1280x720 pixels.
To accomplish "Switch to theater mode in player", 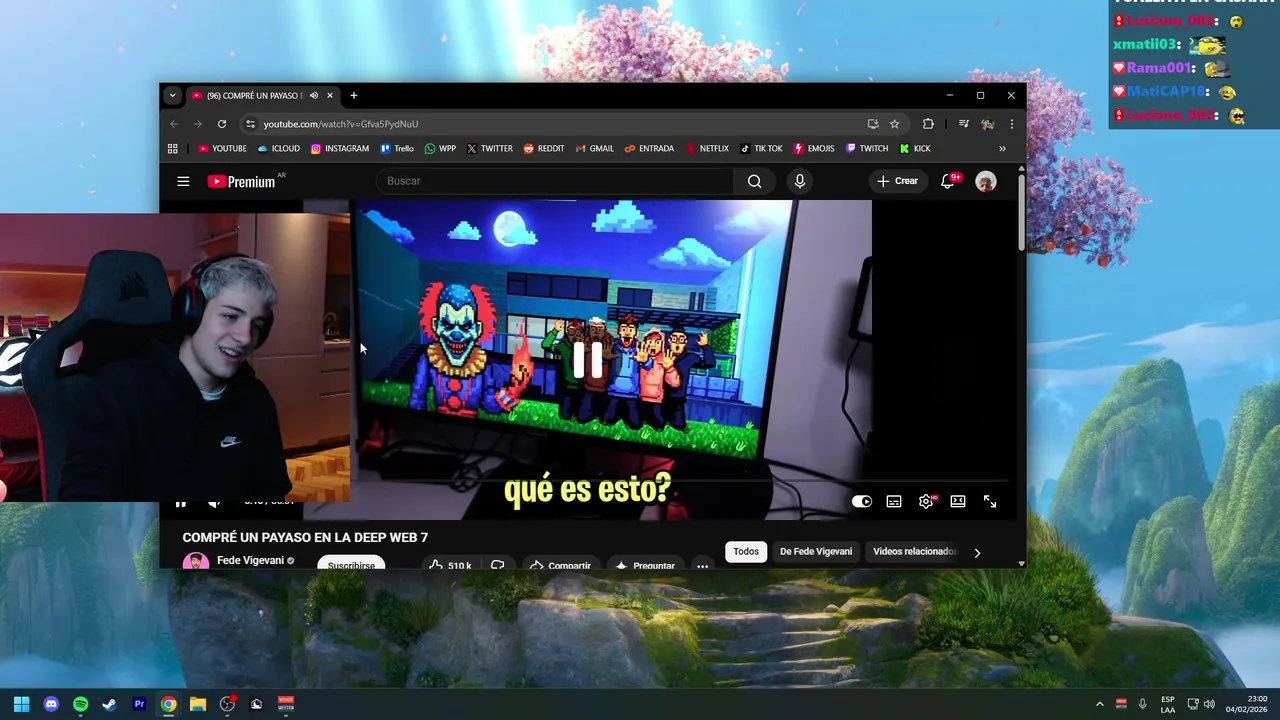I will (x=958, y=502).
